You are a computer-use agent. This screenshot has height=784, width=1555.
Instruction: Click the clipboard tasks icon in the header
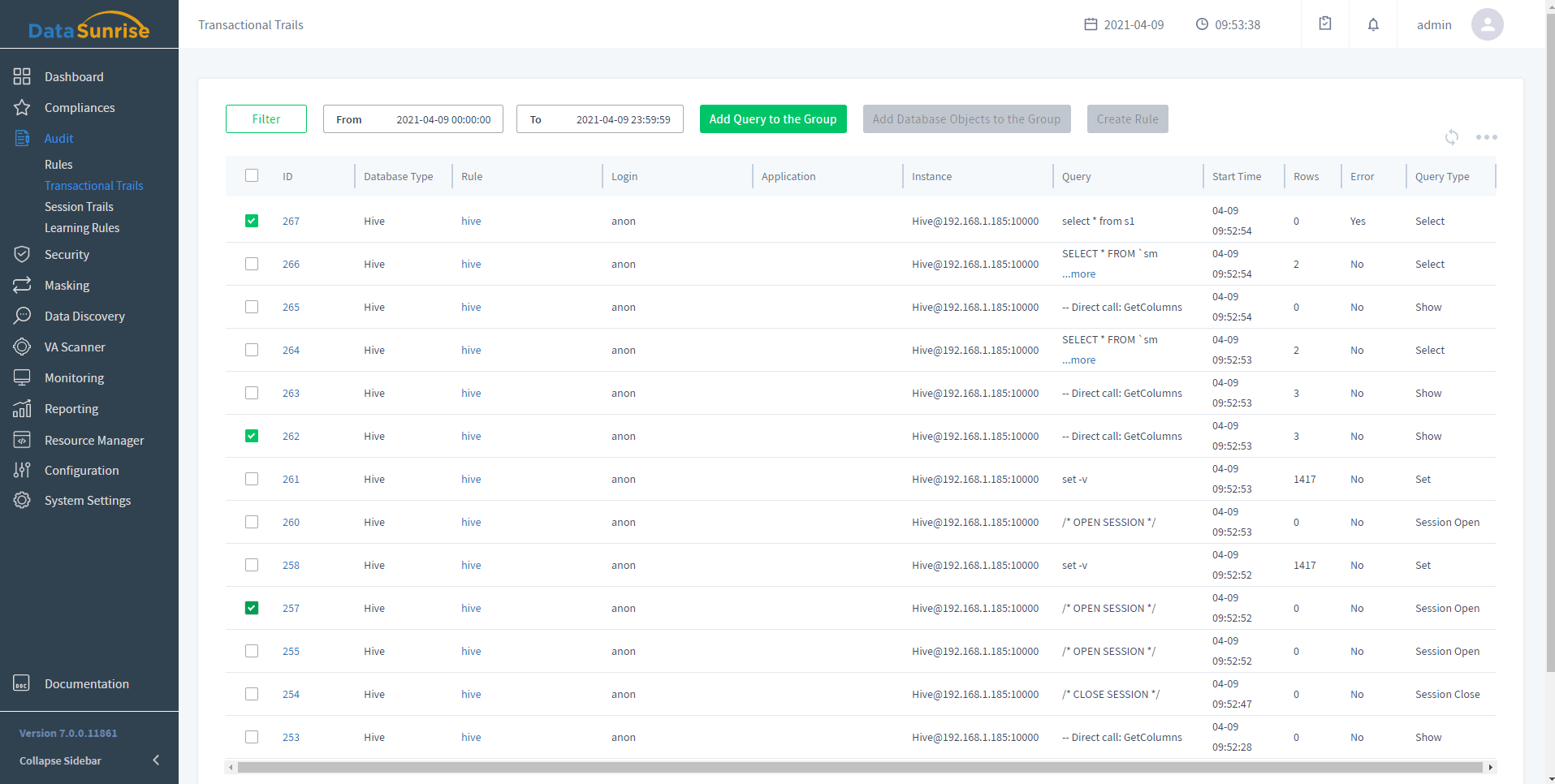tap(1325, 24)
